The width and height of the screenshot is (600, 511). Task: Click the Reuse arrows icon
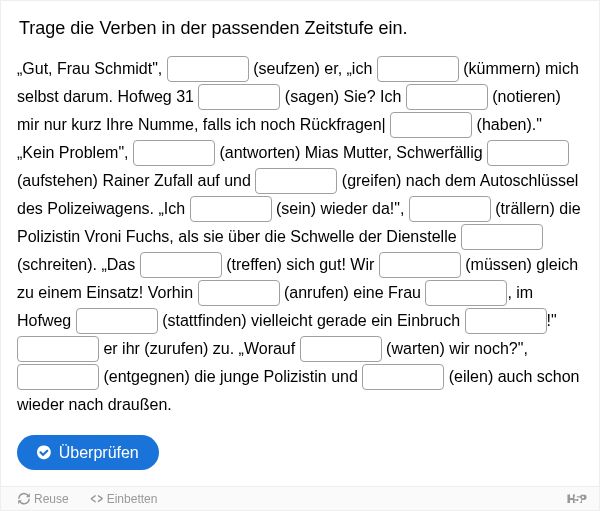24,499
